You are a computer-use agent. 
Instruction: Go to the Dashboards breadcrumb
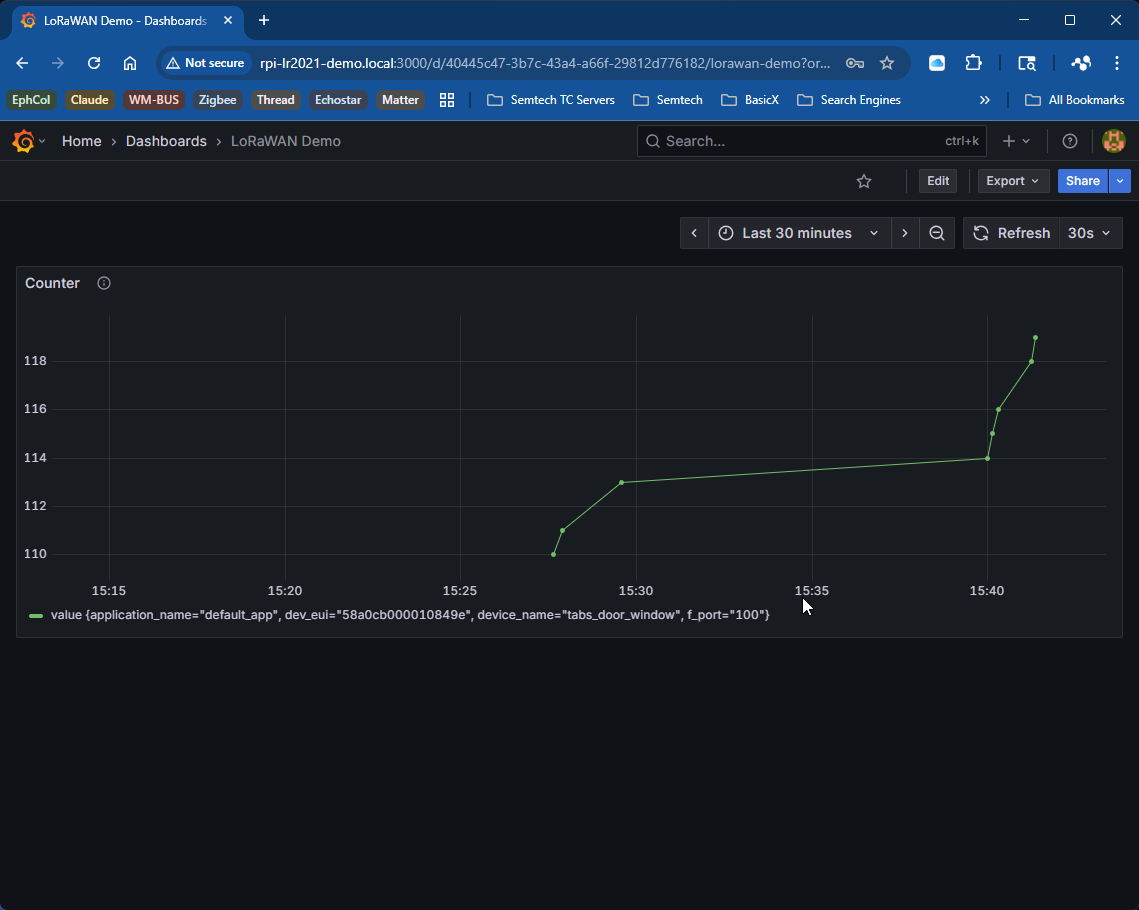click(x=166, y=141)
